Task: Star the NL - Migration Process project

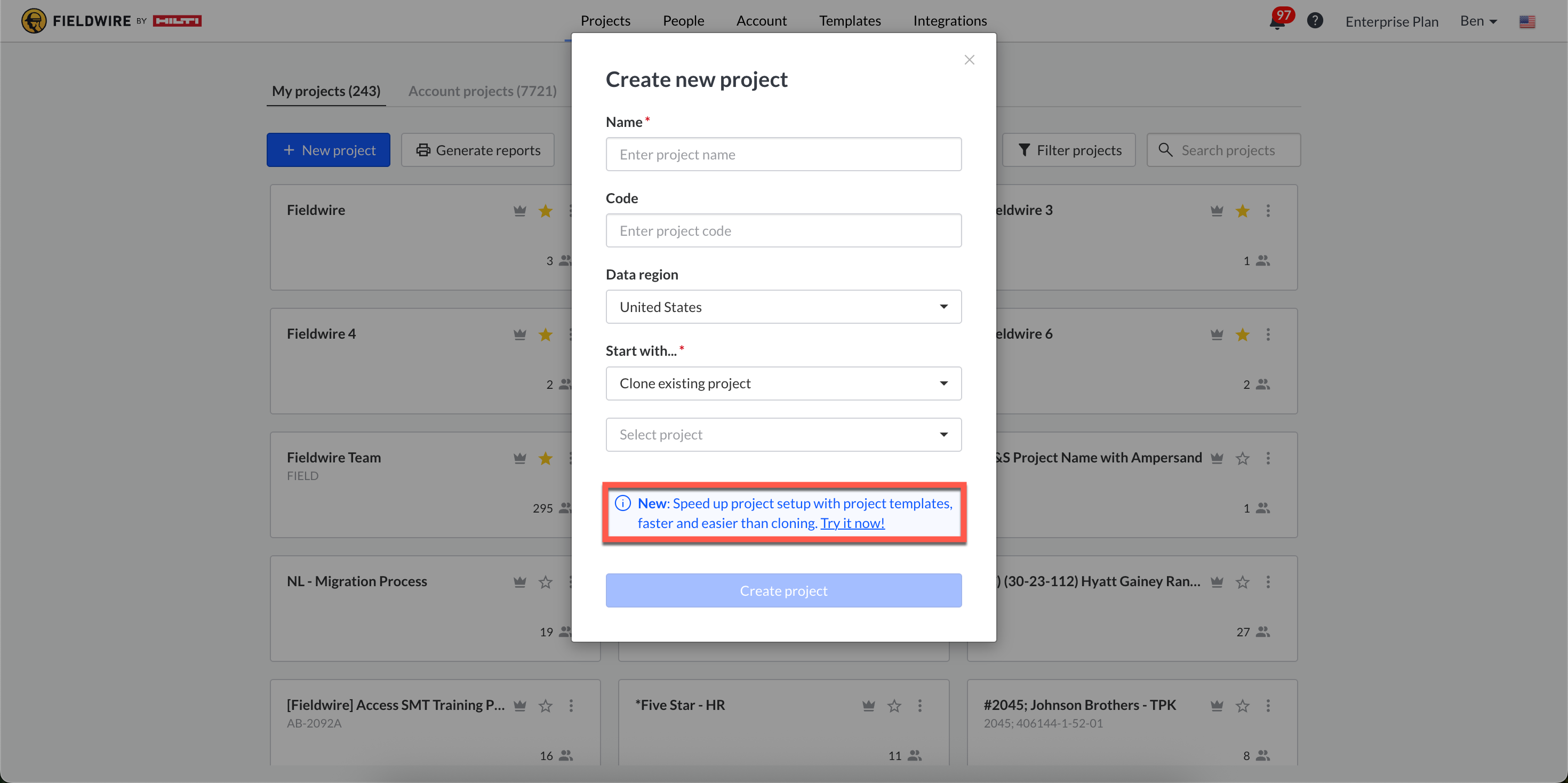Action: click(x=546, y=582)
